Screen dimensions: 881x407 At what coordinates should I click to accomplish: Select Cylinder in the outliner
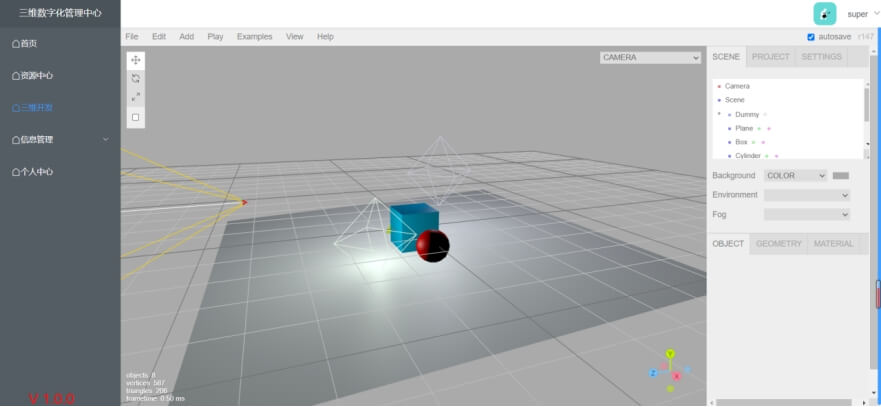click(x=748, y=156)
